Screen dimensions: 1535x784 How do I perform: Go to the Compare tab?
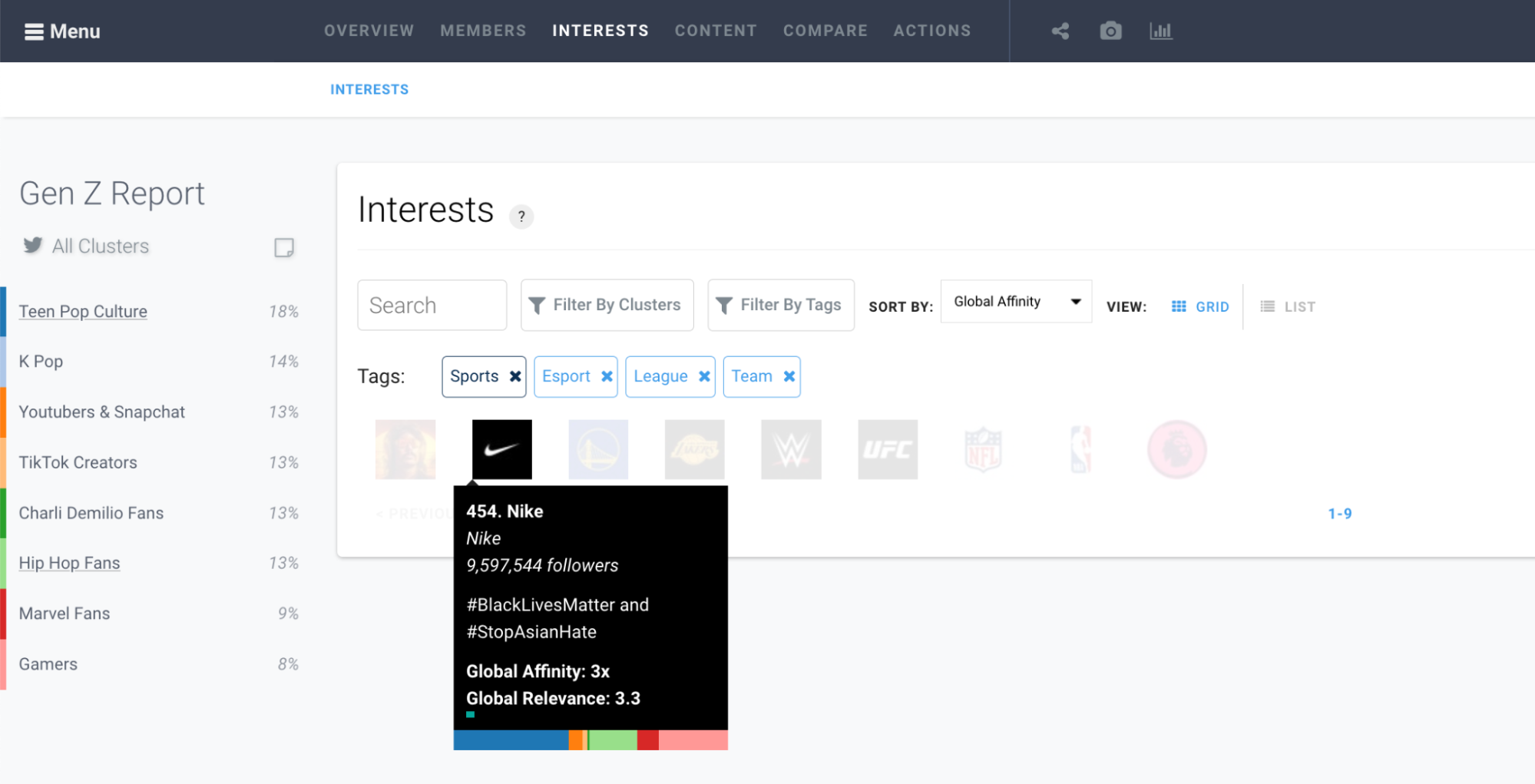pyautogui.click(x=825, y=31)
